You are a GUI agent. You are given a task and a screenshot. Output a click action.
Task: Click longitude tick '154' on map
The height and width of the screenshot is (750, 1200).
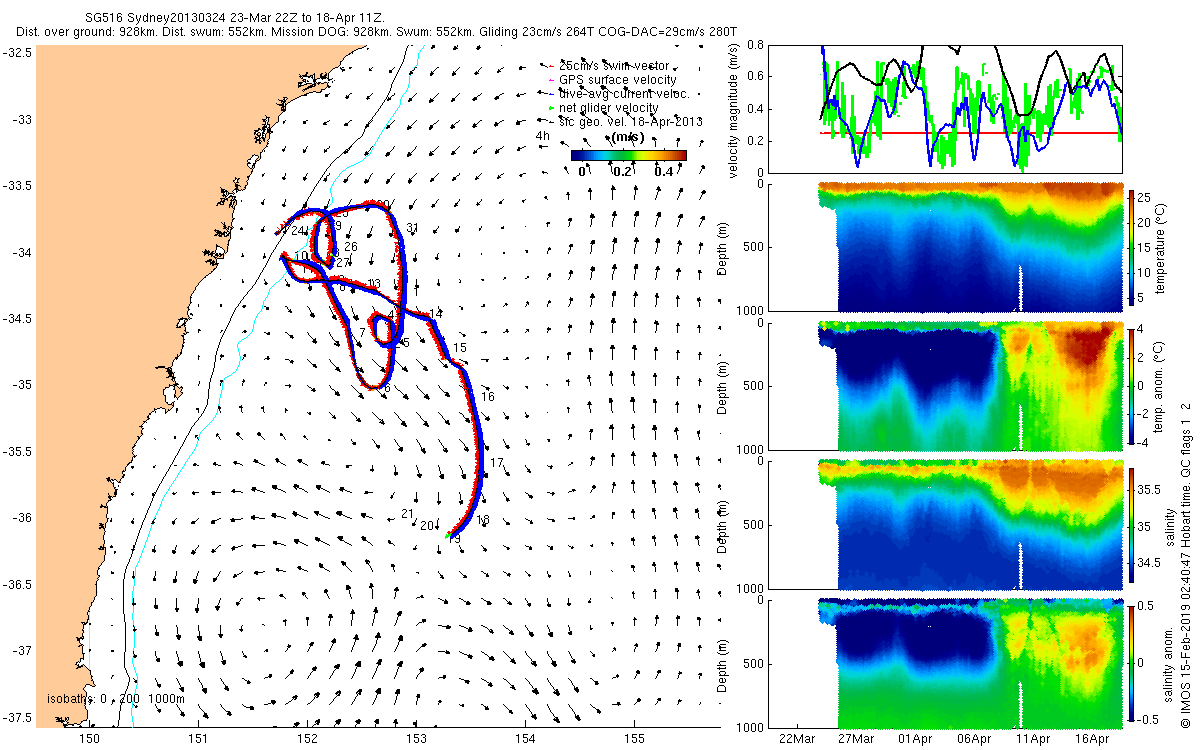[526, 739]
